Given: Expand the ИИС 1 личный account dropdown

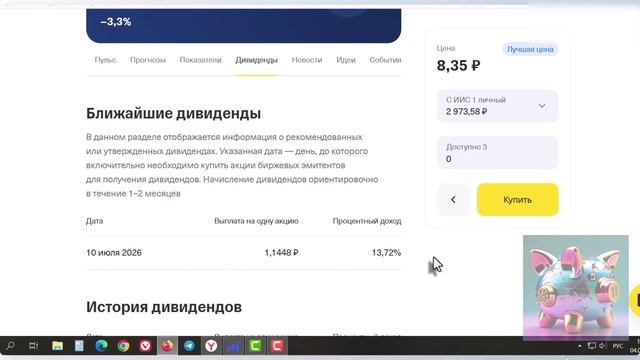Looking at the screenshot, I should pyautogui.click(x=497, y=106).
